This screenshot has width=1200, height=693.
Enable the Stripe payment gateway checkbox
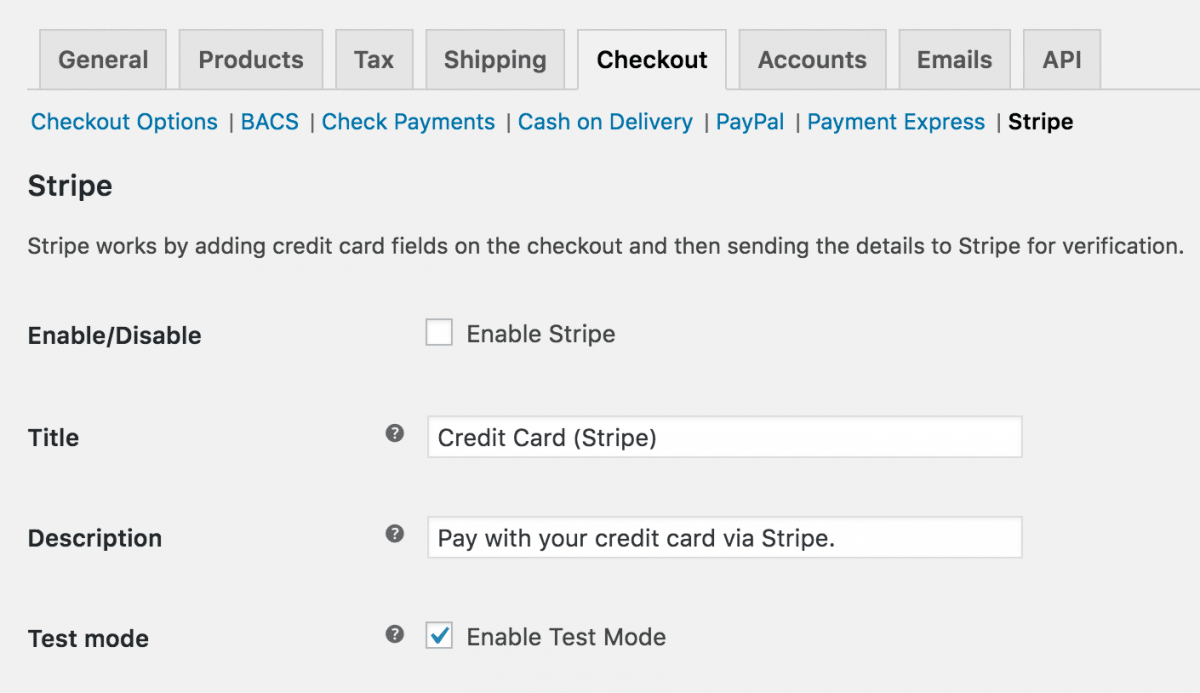pyautogui.click(x=438, y=332)
